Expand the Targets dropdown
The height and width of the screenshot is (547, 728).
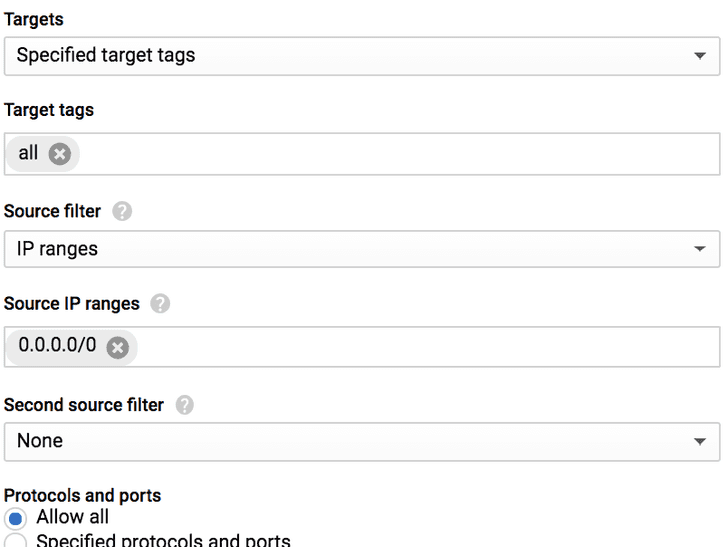point(360,56)
